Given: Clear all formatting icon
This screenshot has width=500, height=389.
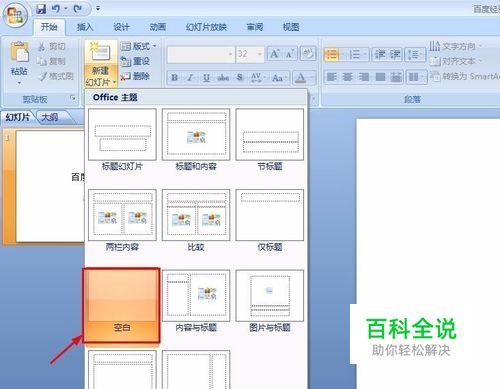Looking at the screenshot, I should (x=308, y=54).
